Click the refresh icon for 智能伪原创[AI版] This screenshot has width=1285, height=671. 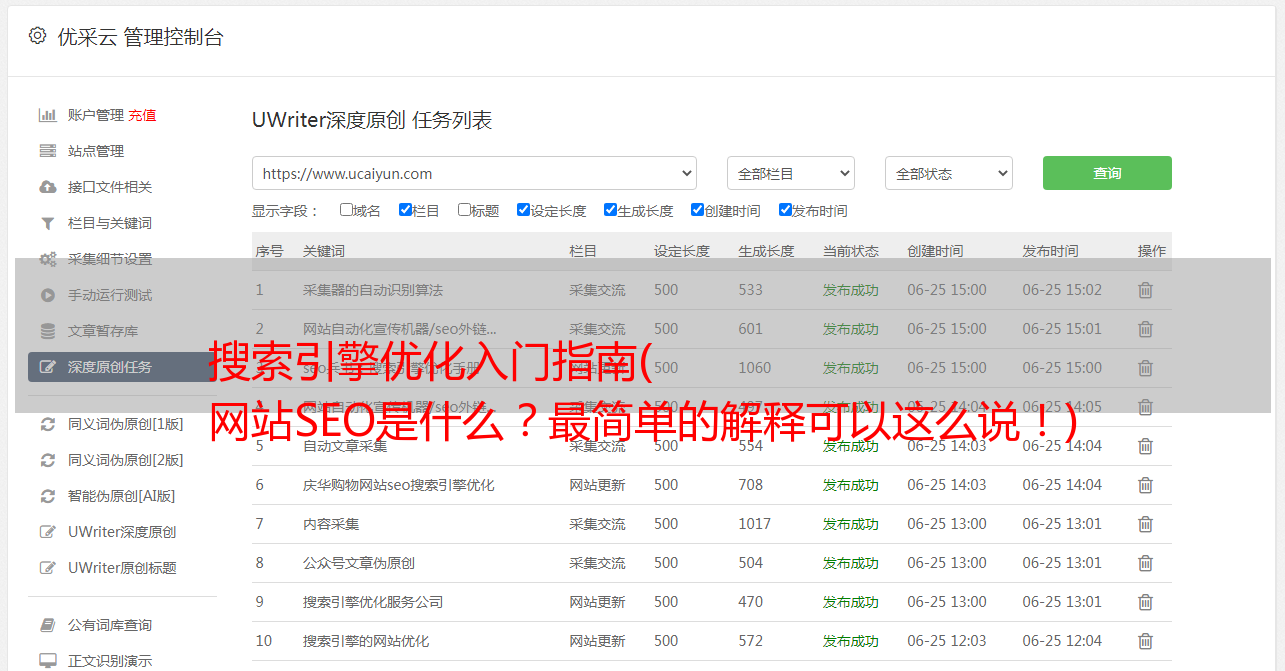tap(47, 496)
